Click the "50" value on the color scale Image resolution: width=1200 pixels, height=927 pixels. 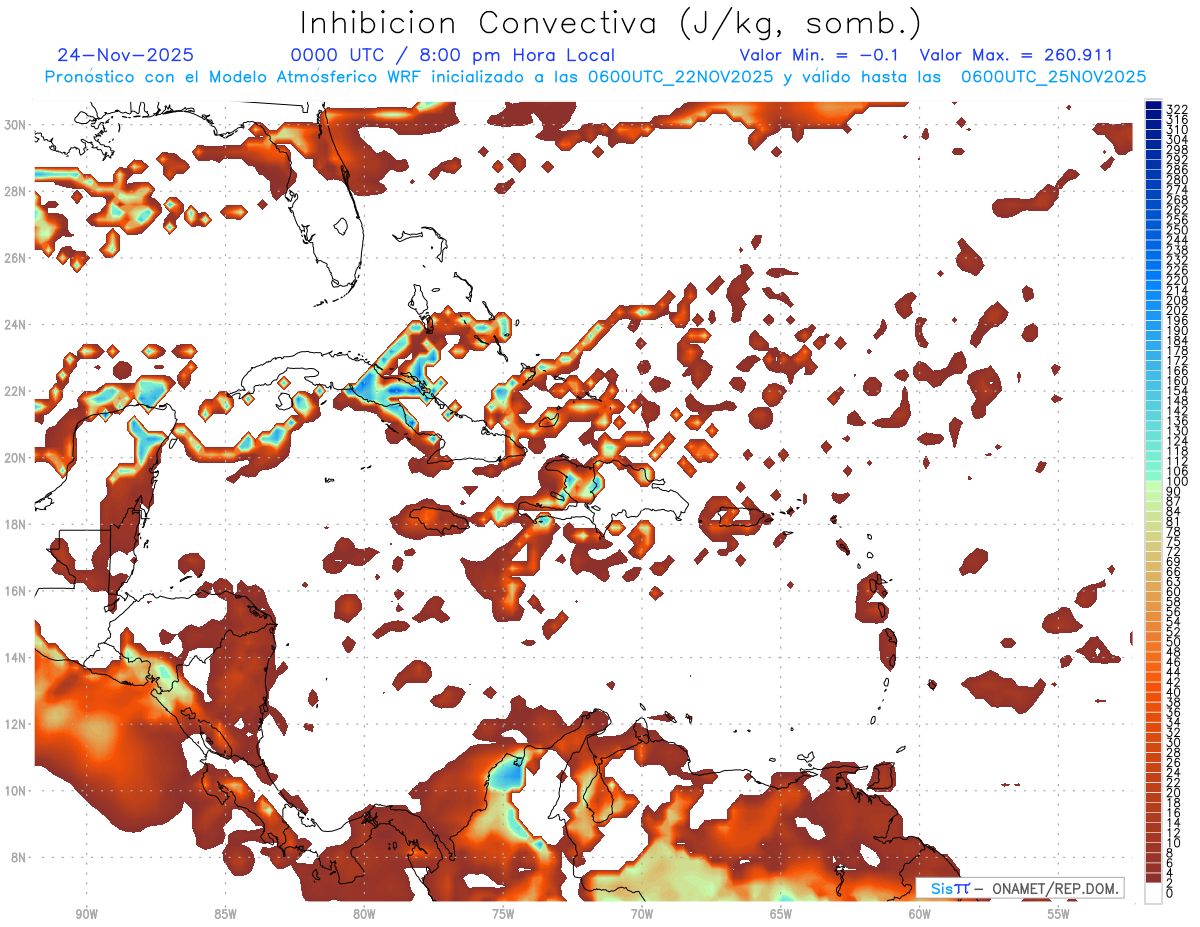click(x=1173, y=642)
